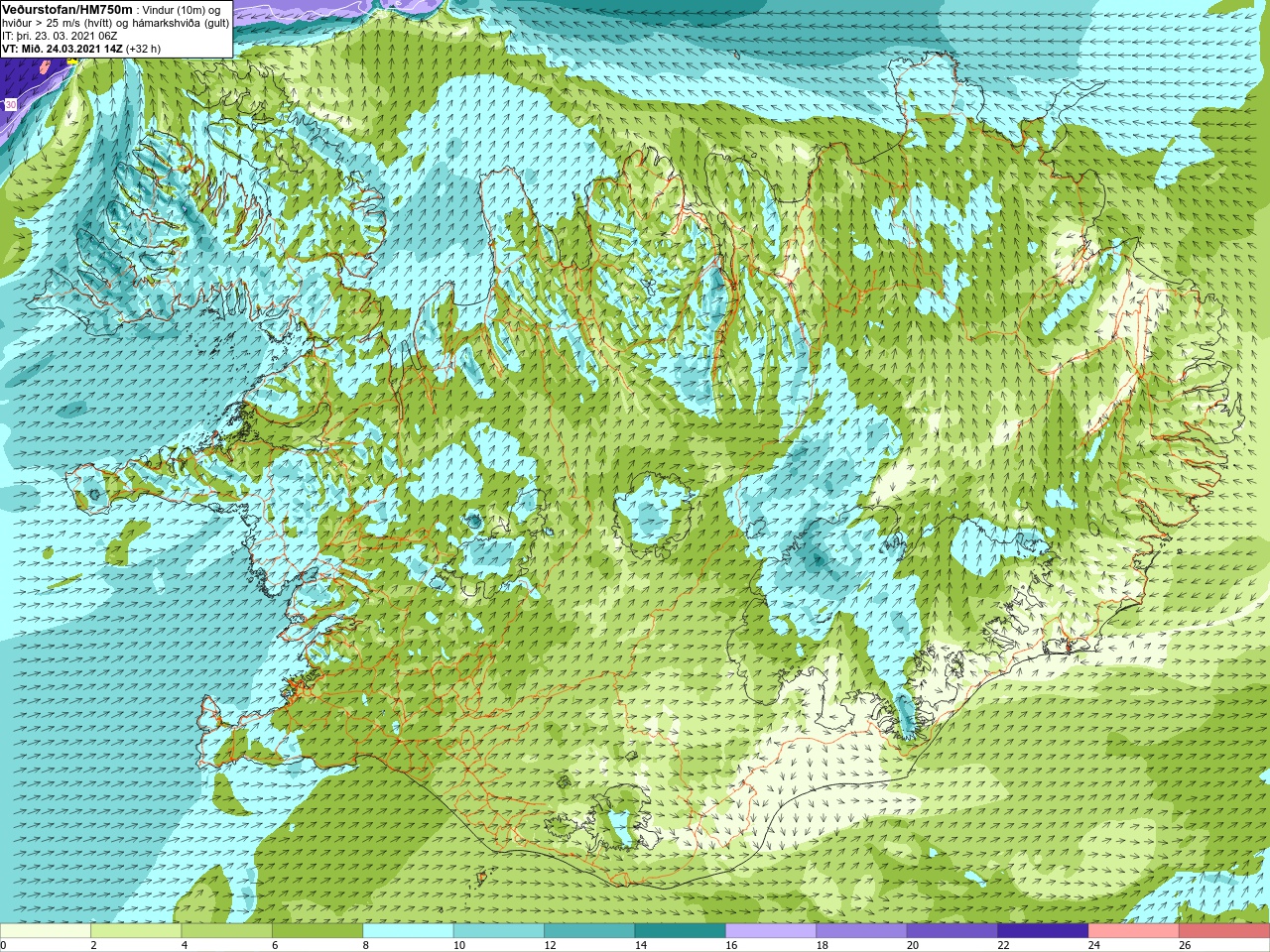
Task: Click the 18–20 m/s purple legend swatch
Action: click(861, 931)
